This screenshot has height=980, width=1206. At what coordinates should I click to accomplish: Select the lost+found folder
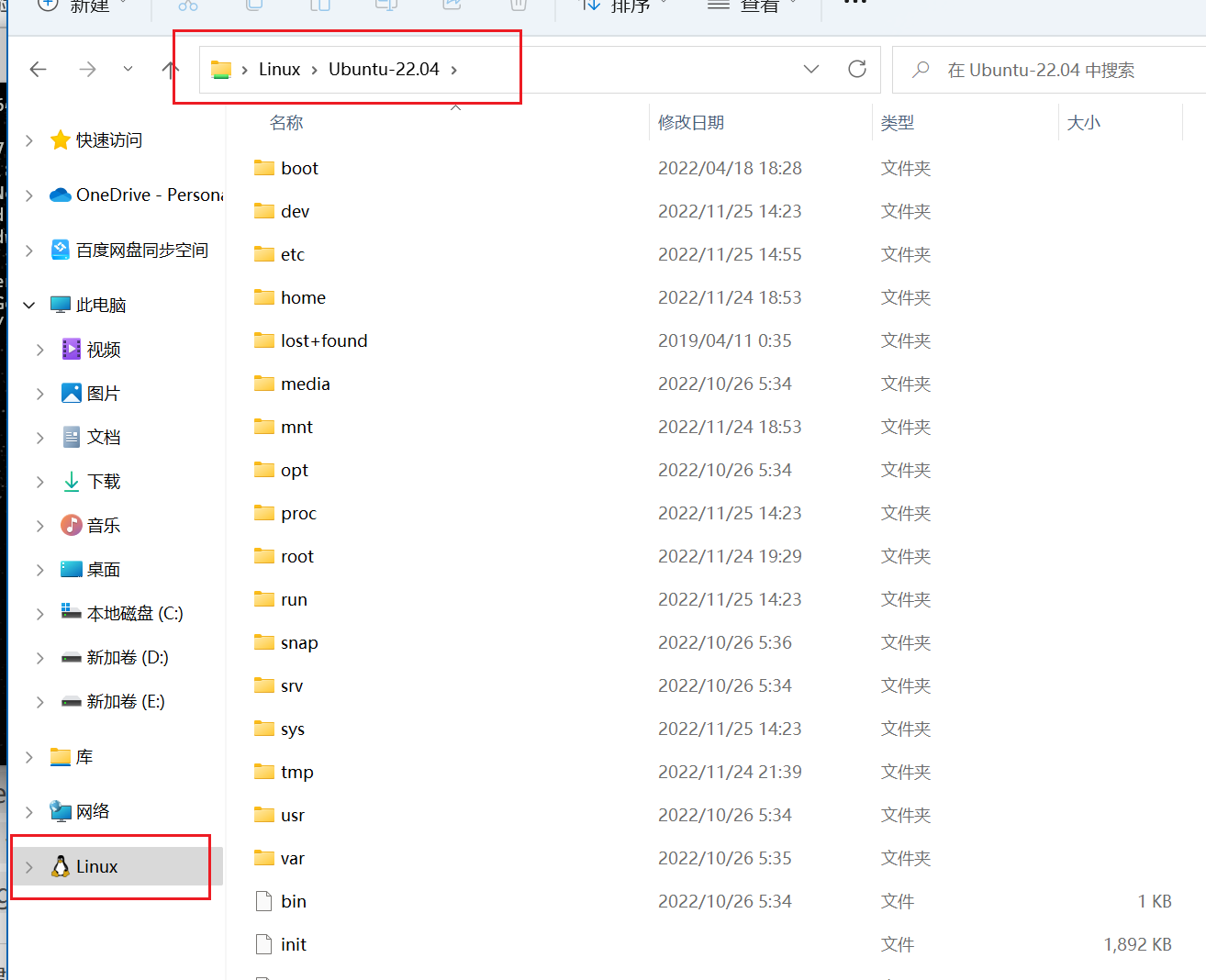324,340
